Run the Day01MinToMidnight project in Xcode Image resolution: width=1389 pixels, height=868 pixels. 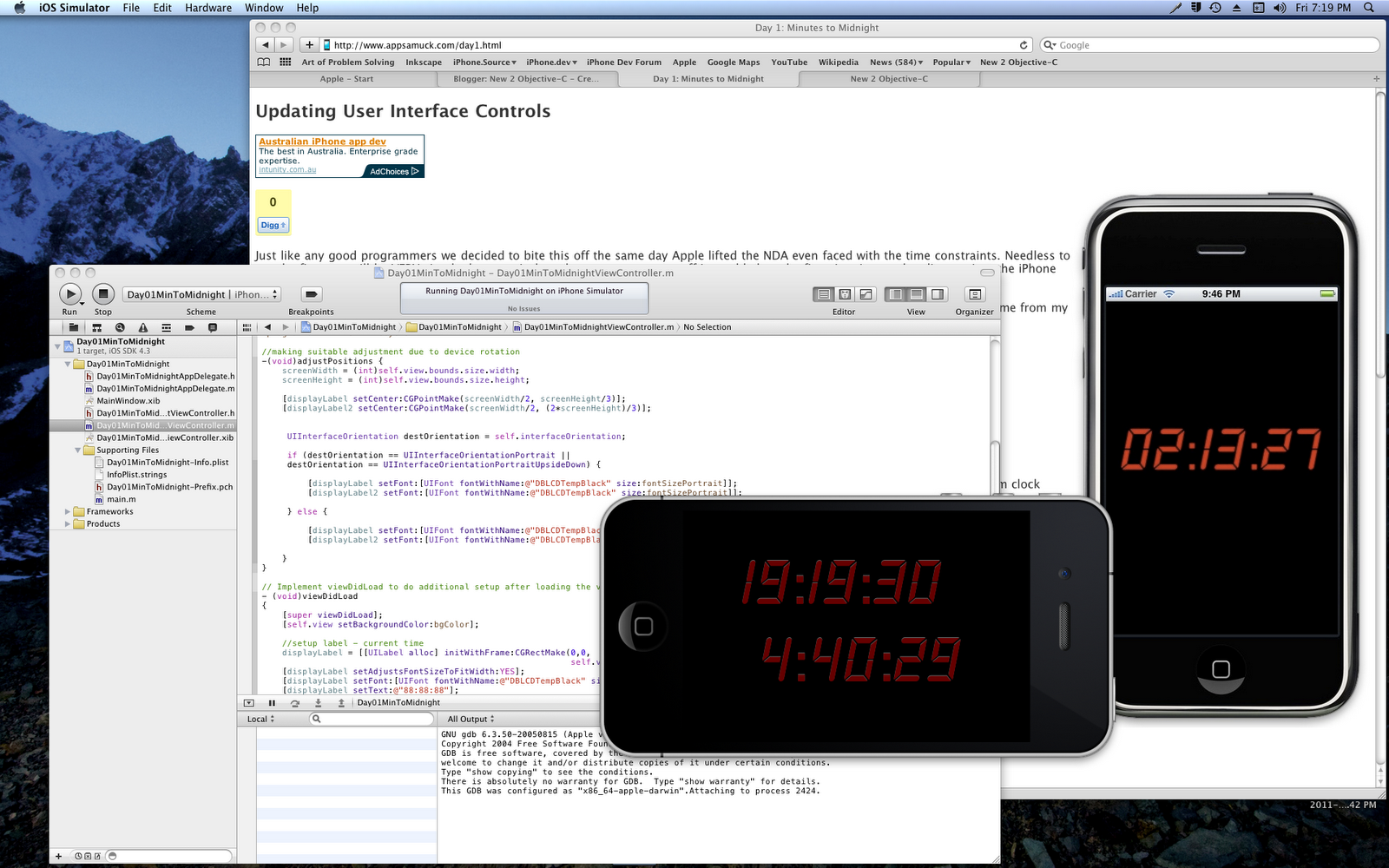click(71, 294)
